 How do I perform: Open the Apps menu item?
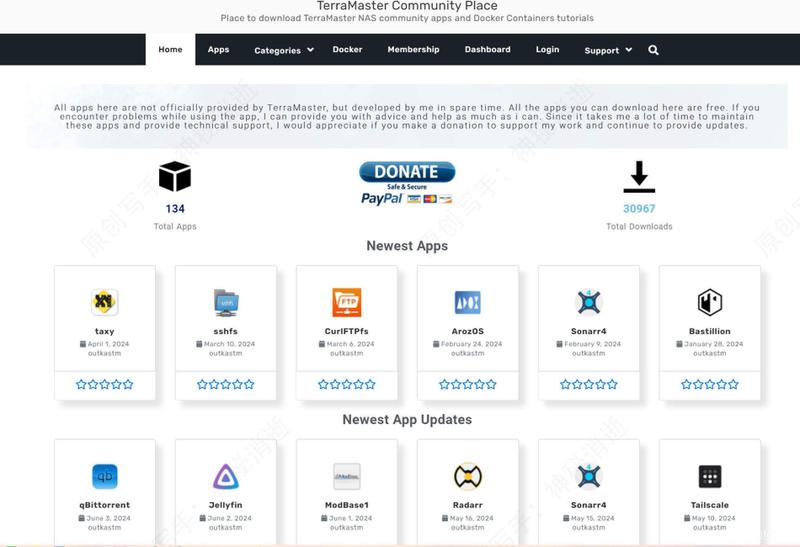point(218,49)
